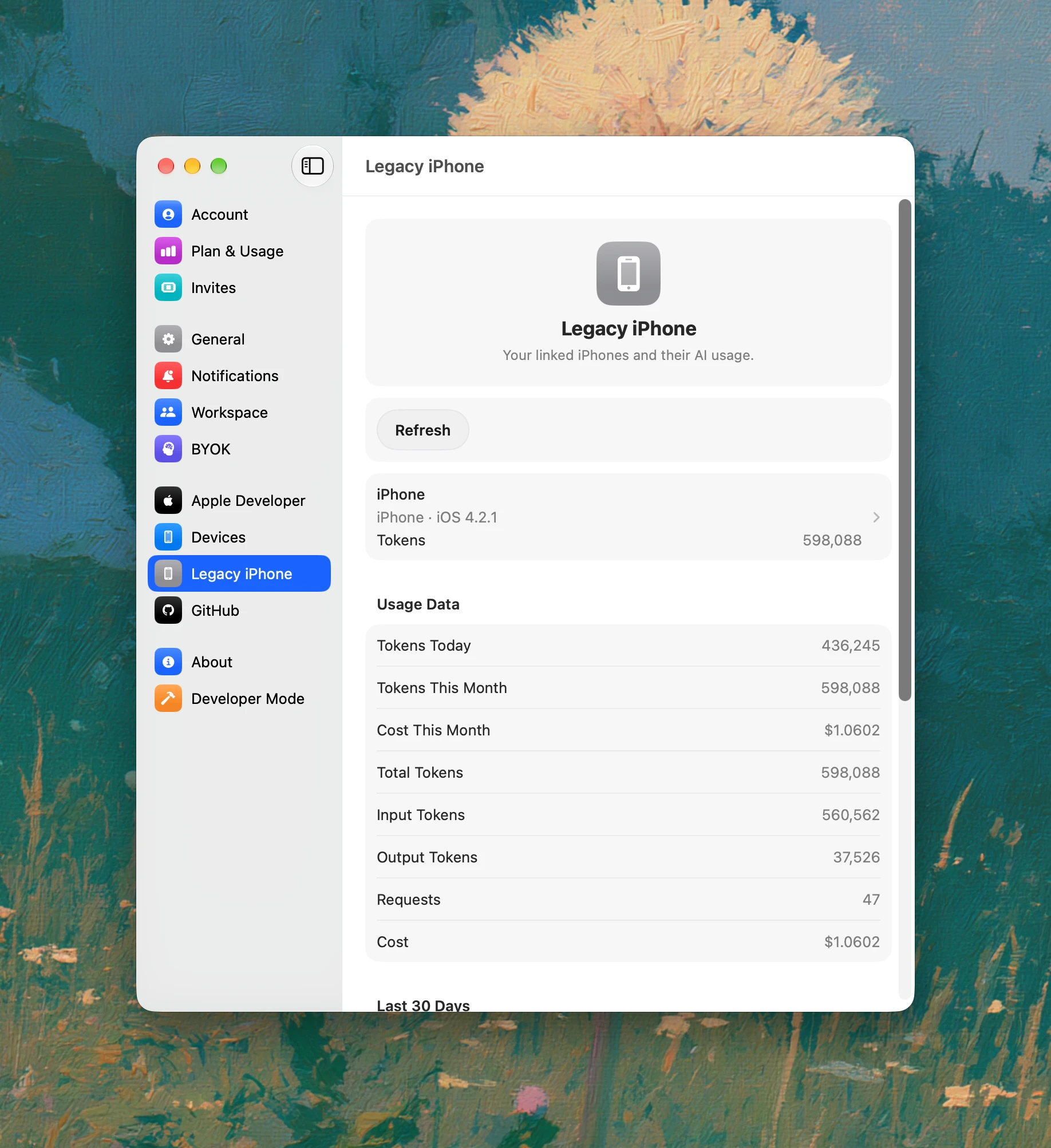
Task: Click the Refresh button
Action: (422, 430)
